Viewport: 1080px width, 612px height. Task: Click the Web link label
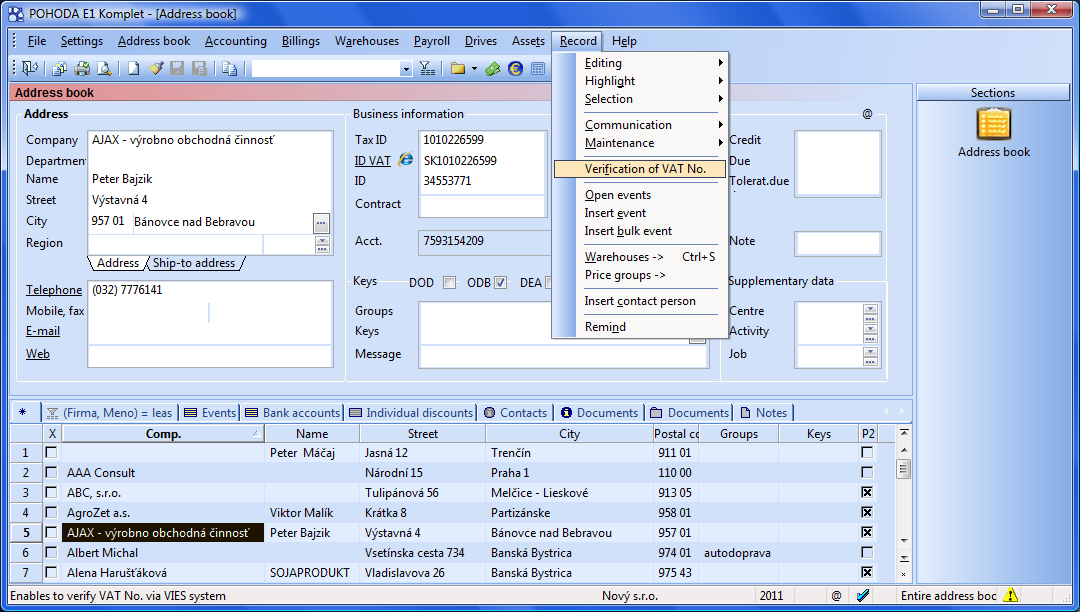[x=38, y=353]
